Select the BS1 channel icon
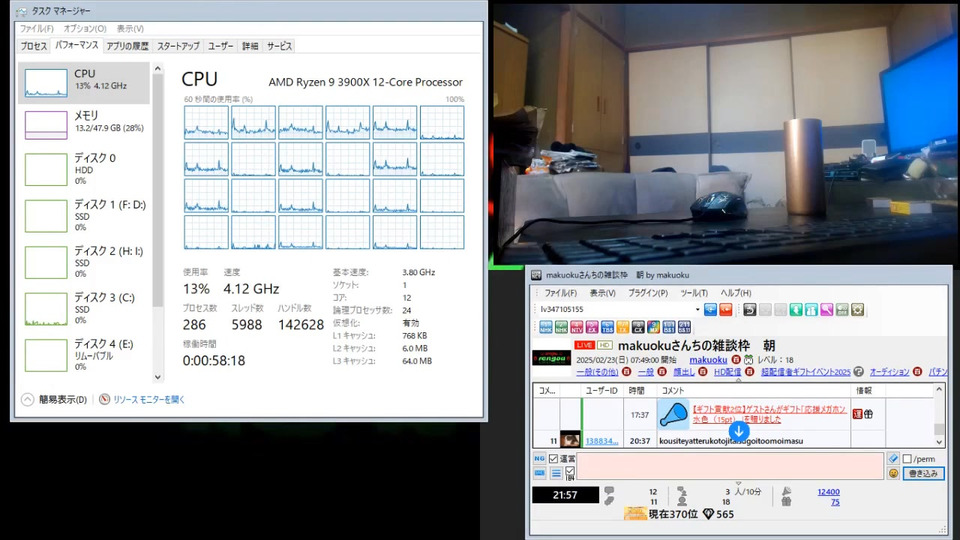 (669, 327)
